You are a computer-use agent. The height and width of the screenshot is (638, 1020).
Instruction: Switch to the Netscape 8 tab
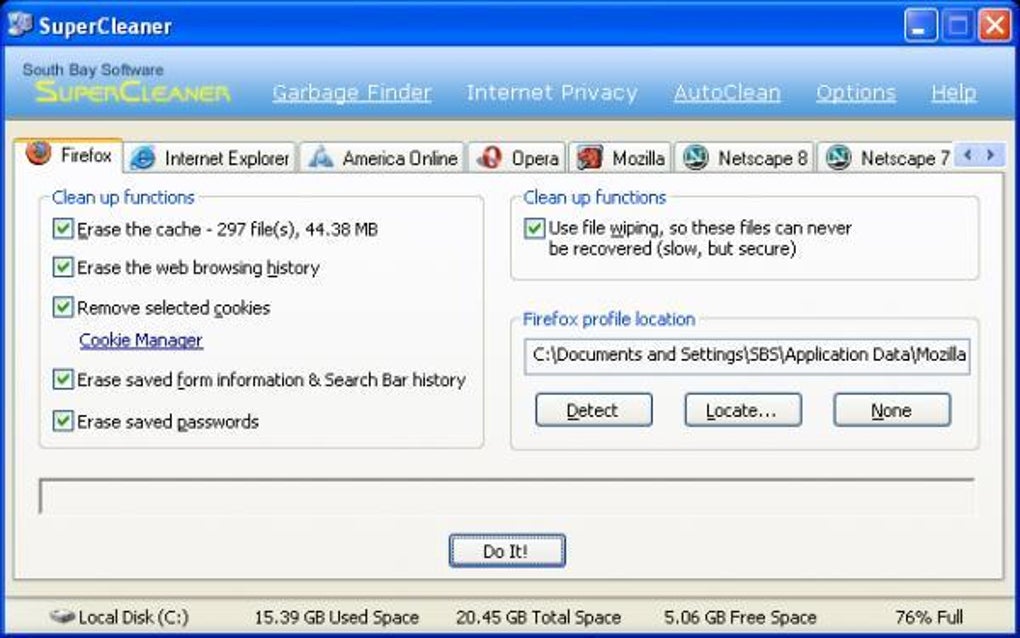[x=745, y=158]
